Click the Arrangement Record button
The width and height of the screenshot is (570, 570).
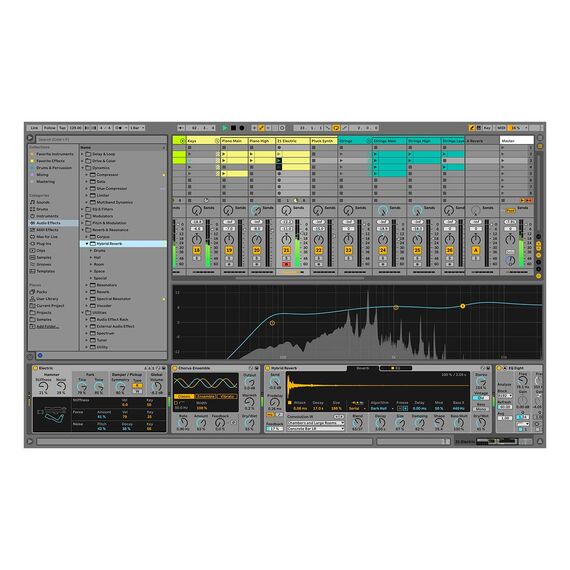point(242,128)
